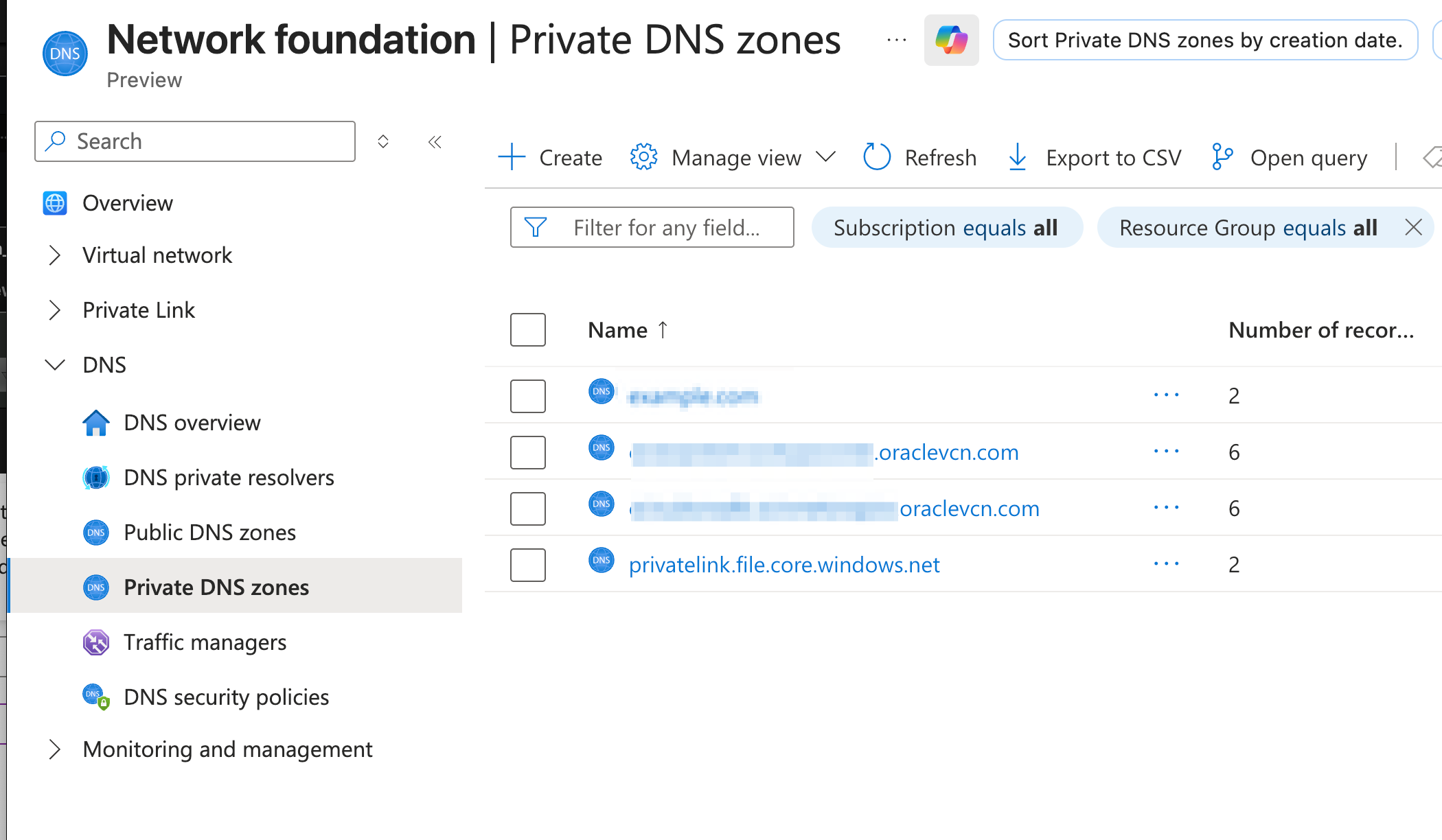Viewport: 1442px width, 840px height.
Task: Toggle the select-all checkbox in header
Action: [x=527, y=330]
